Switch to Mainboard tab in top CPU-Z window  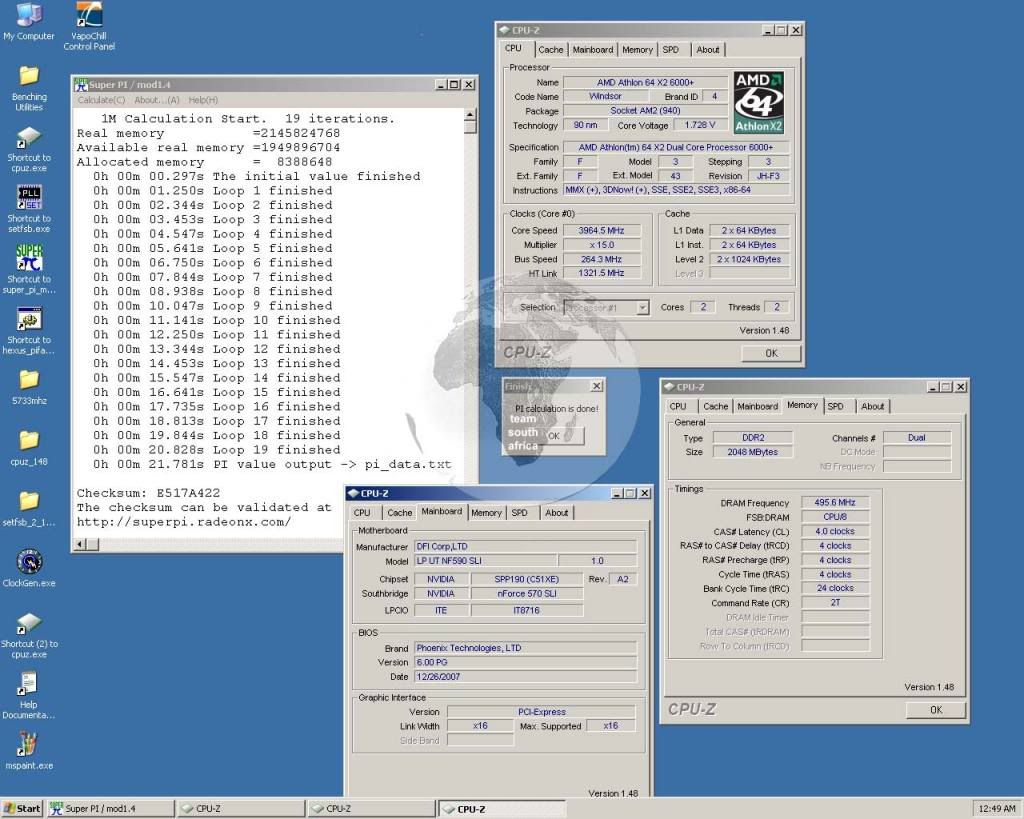593,50
